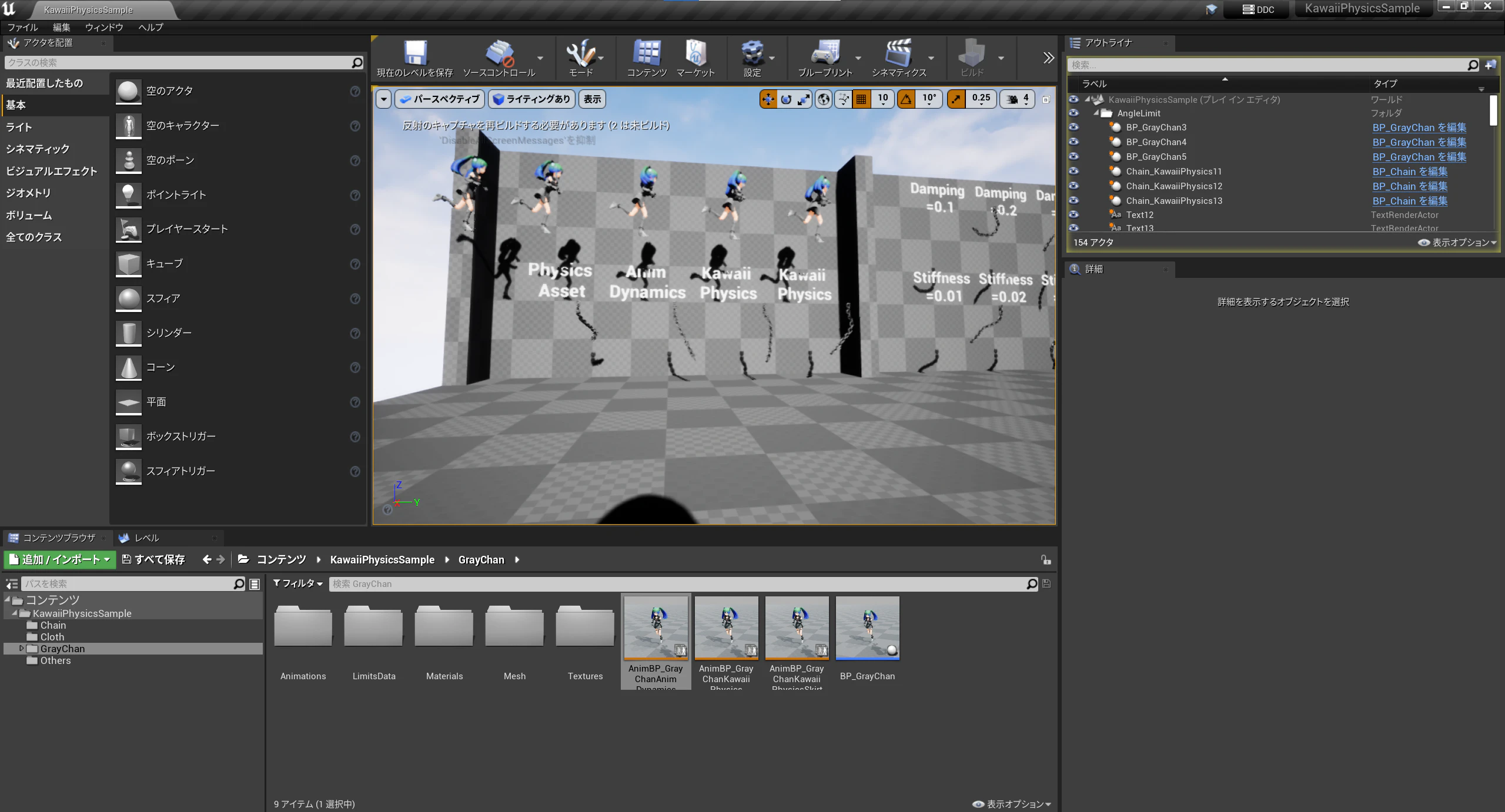Open the Perspective (パースペクティブ) view mode button

pyautogui.click(x=440, y=99)
